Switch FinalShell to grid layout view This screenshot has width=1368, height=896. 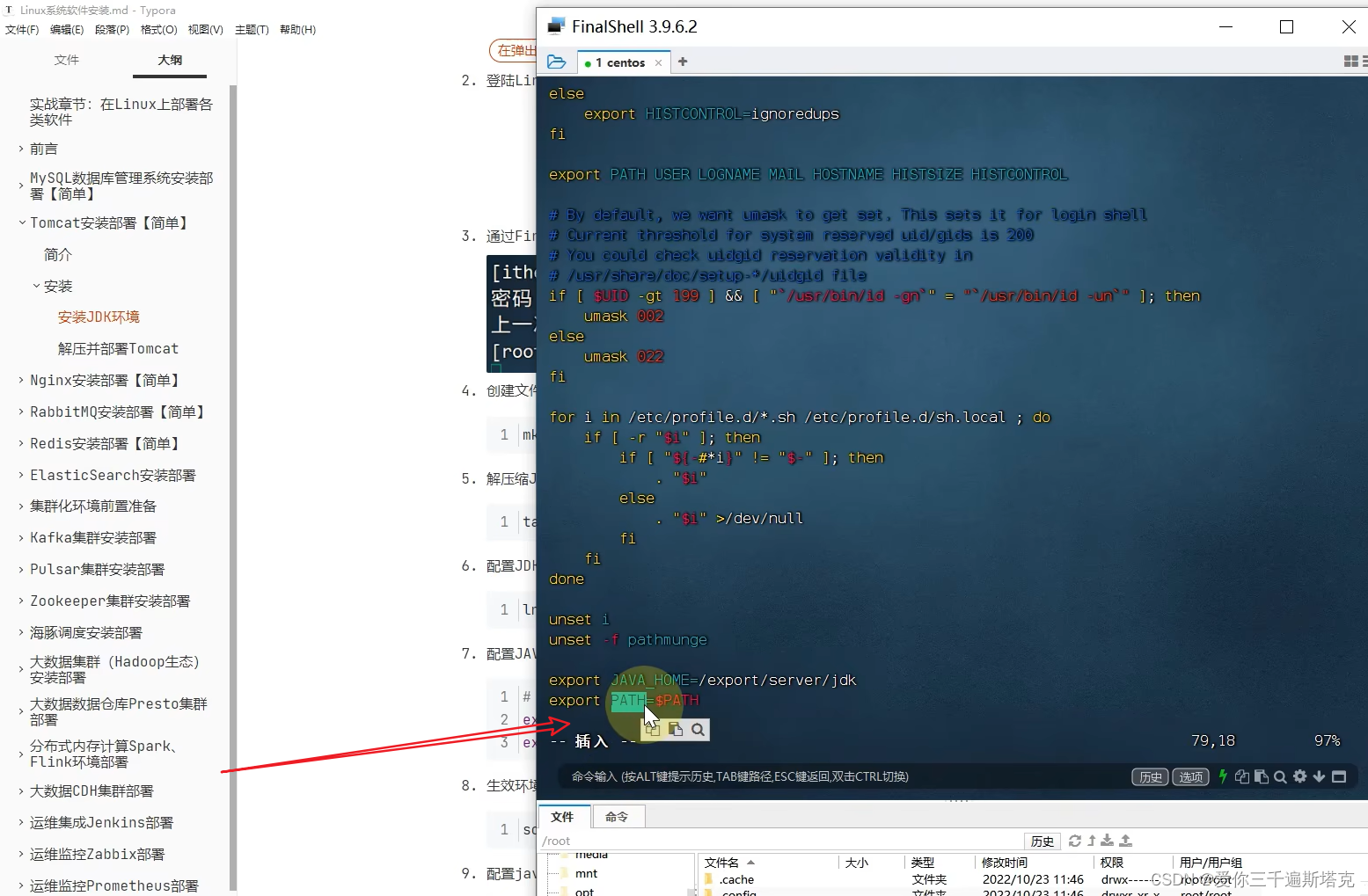[x=1351, y=62]
